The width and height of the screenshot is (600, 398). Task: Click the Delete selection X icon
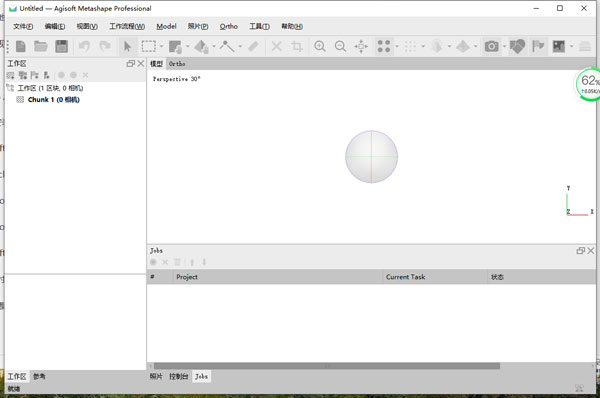[277, 46]
